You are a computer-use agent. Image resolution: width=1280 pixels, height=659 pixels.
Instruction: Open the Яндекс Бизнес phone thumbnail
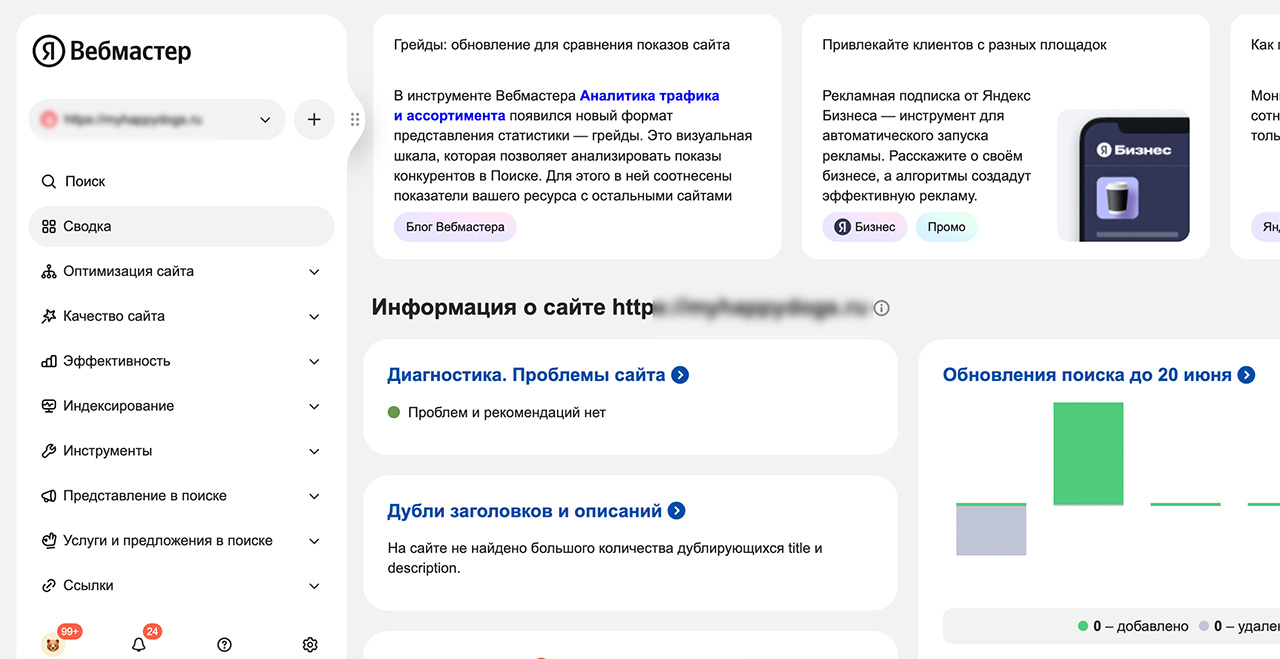[1123, 175]
